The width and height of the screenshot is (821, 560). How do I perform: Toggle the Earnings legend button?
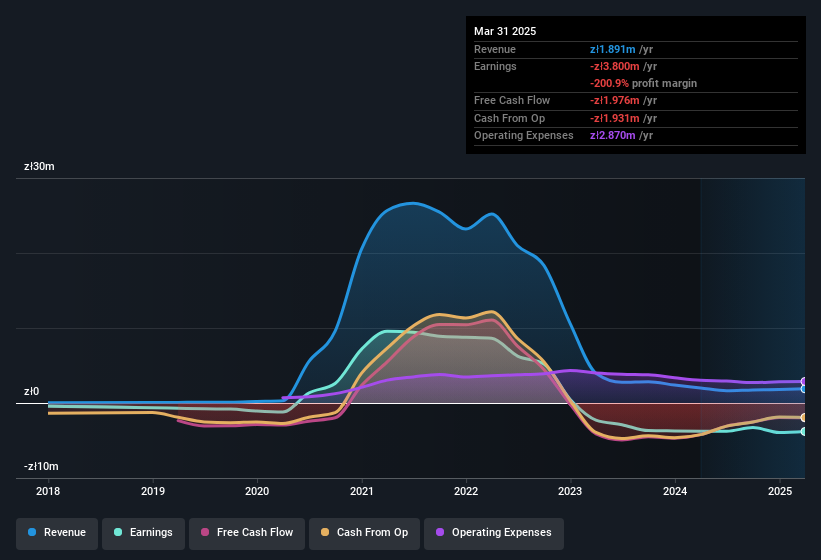(143, 532)
